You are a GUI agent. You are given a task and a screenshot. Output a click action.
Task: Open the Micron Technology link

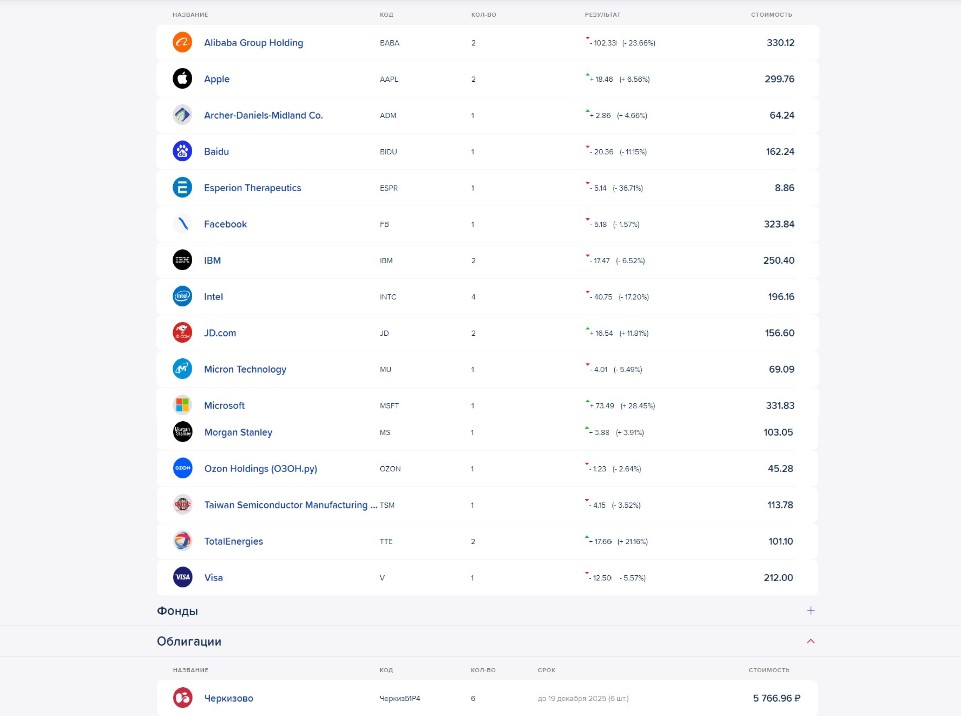point(245,369)
